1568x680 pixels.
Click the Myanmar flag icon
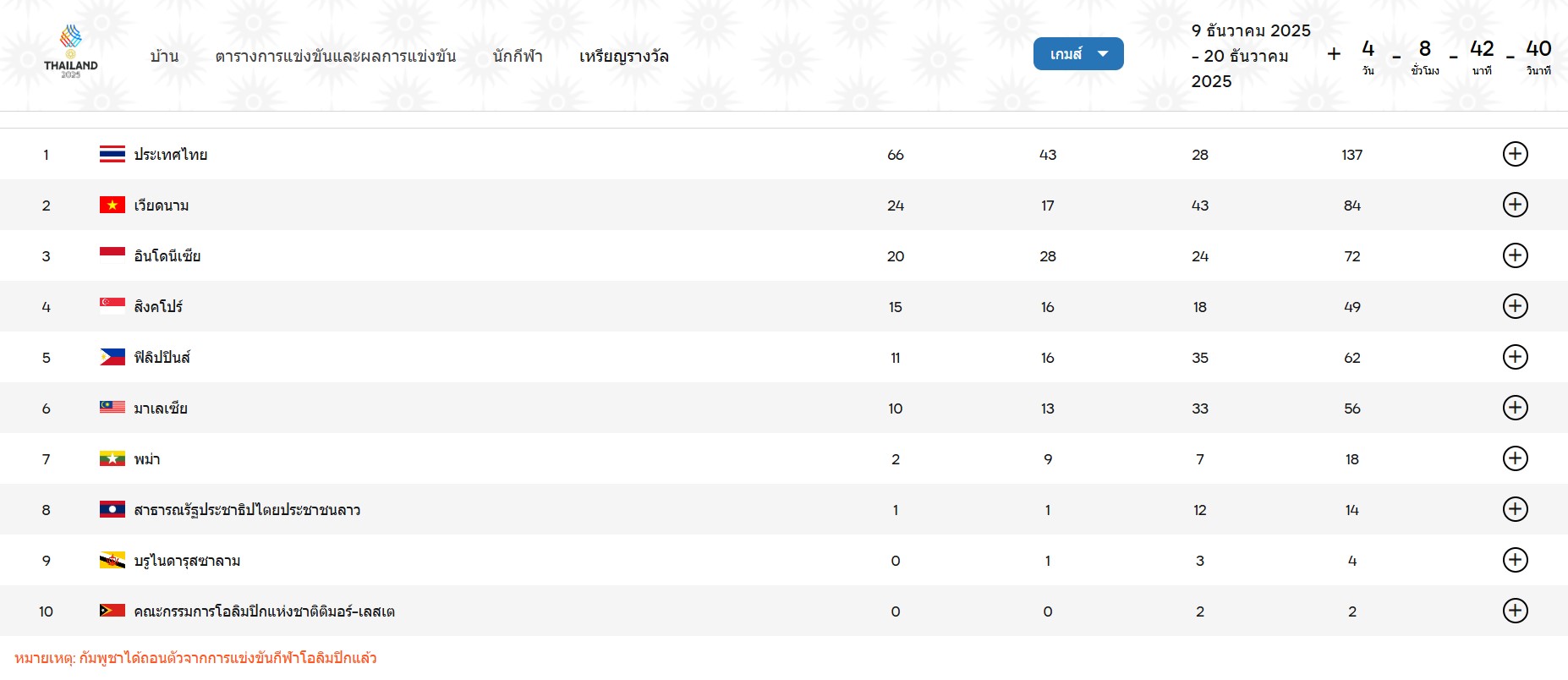(112, 458)
